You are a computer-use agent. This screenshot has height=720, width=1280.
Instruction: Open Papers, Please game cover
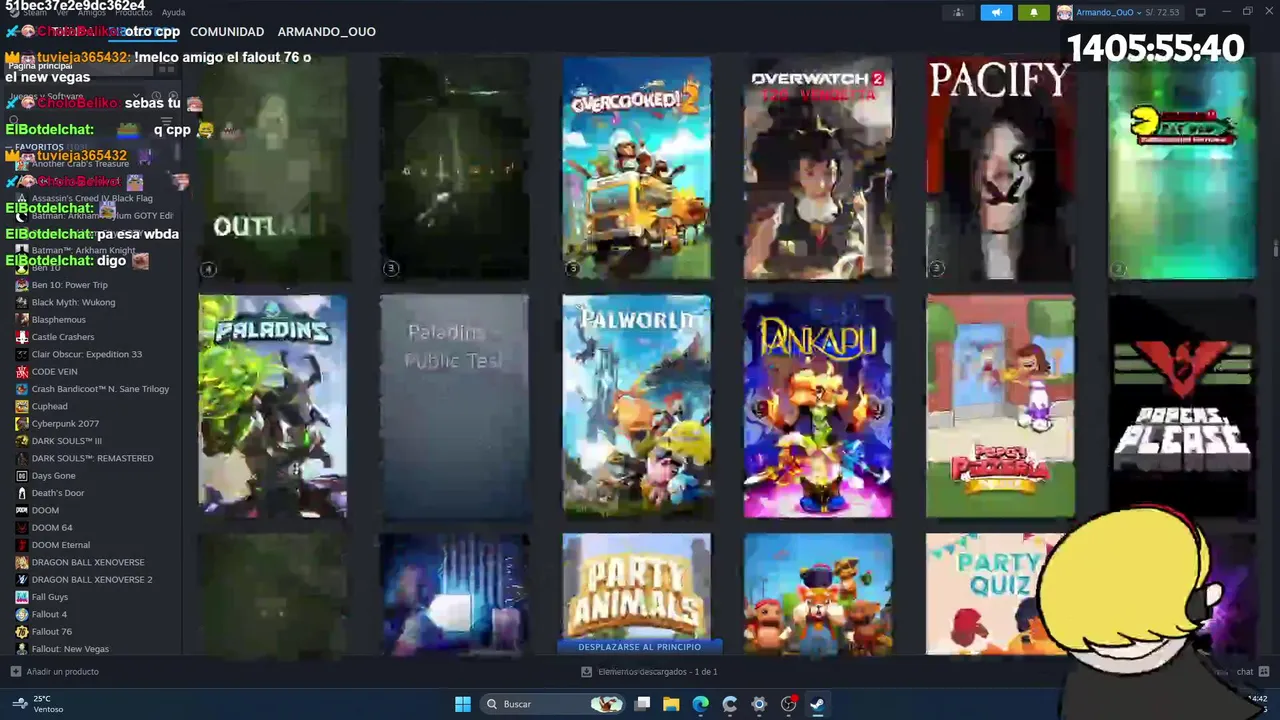click(x=1182, y=406)
